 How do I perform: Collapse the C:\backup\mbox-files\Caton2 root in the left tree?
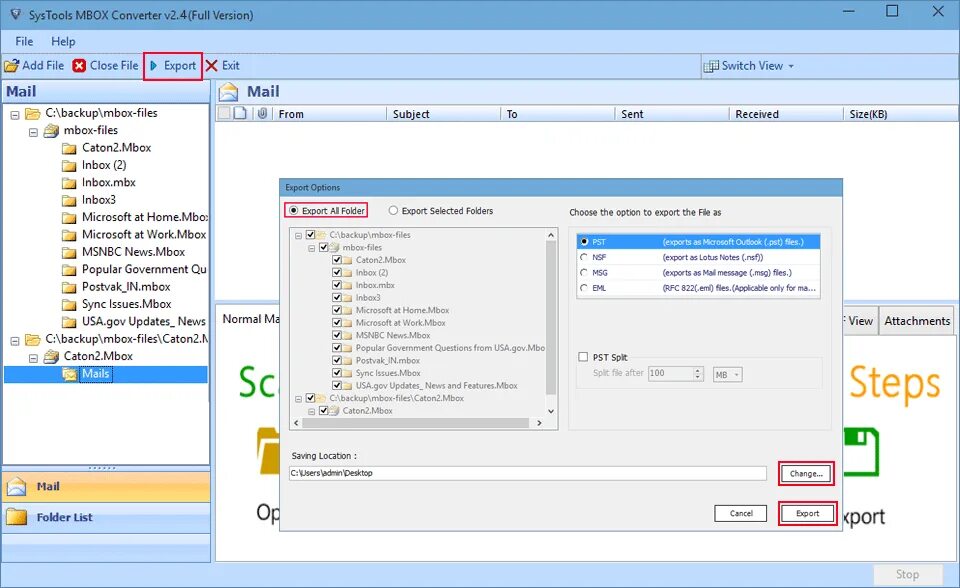coord(15,341)
